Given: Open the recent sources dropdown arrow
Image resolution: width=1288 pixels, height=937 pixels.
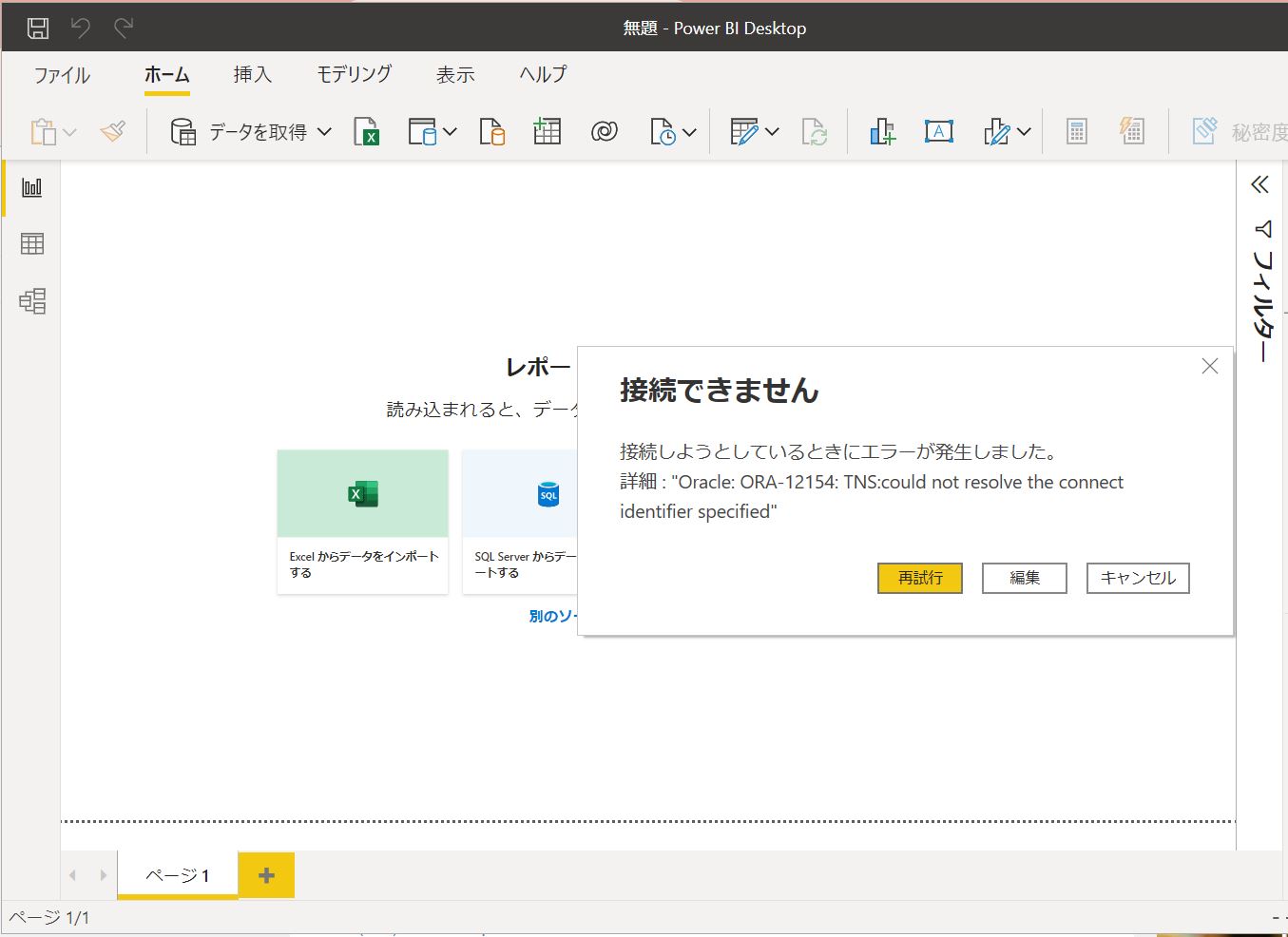Looking at the screenshot, I should pyautogui.click(x=689, y=132).
